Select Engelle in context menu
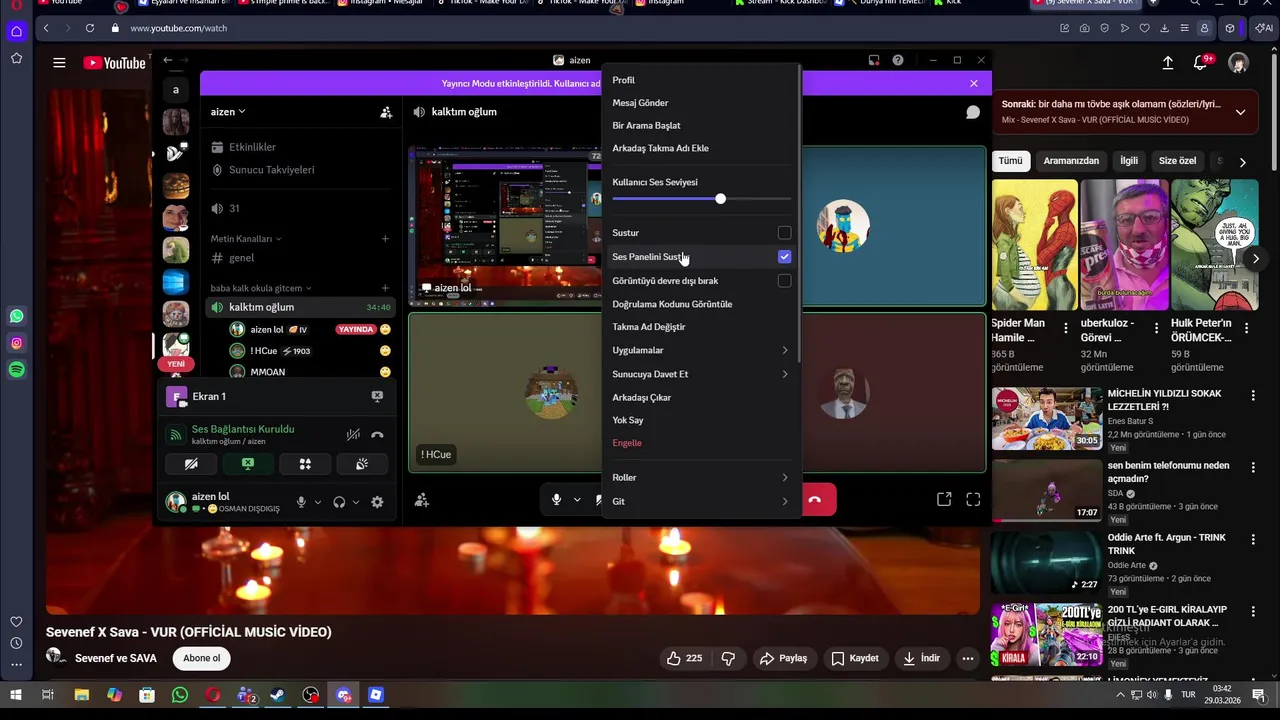 point(700,443)
